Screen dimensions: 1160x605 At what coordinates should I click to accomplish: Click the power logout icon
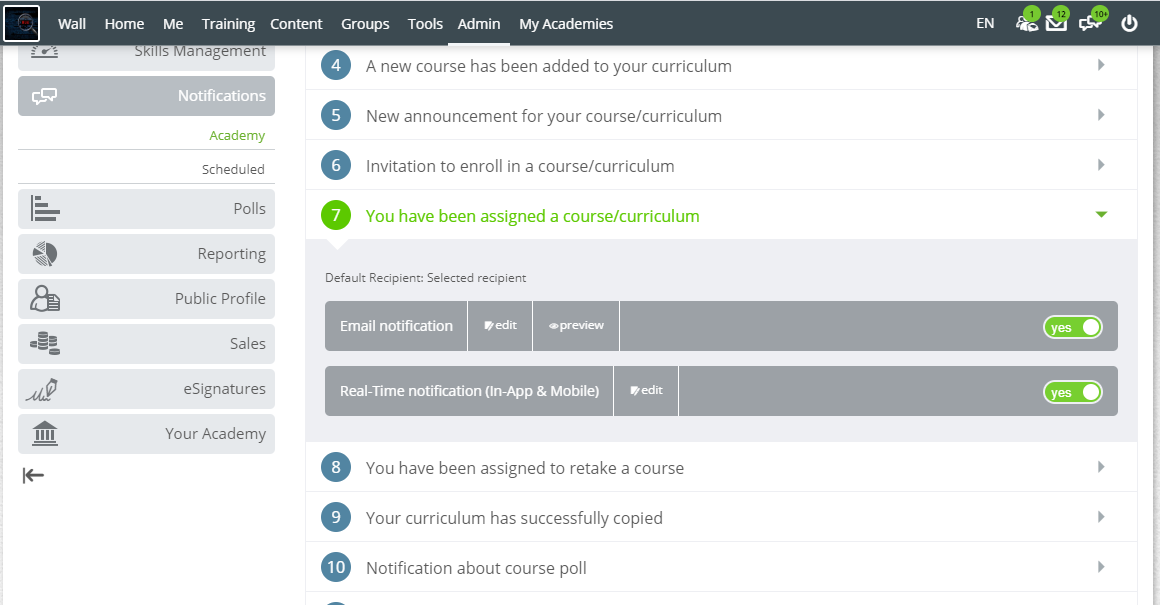[1129, 24]
